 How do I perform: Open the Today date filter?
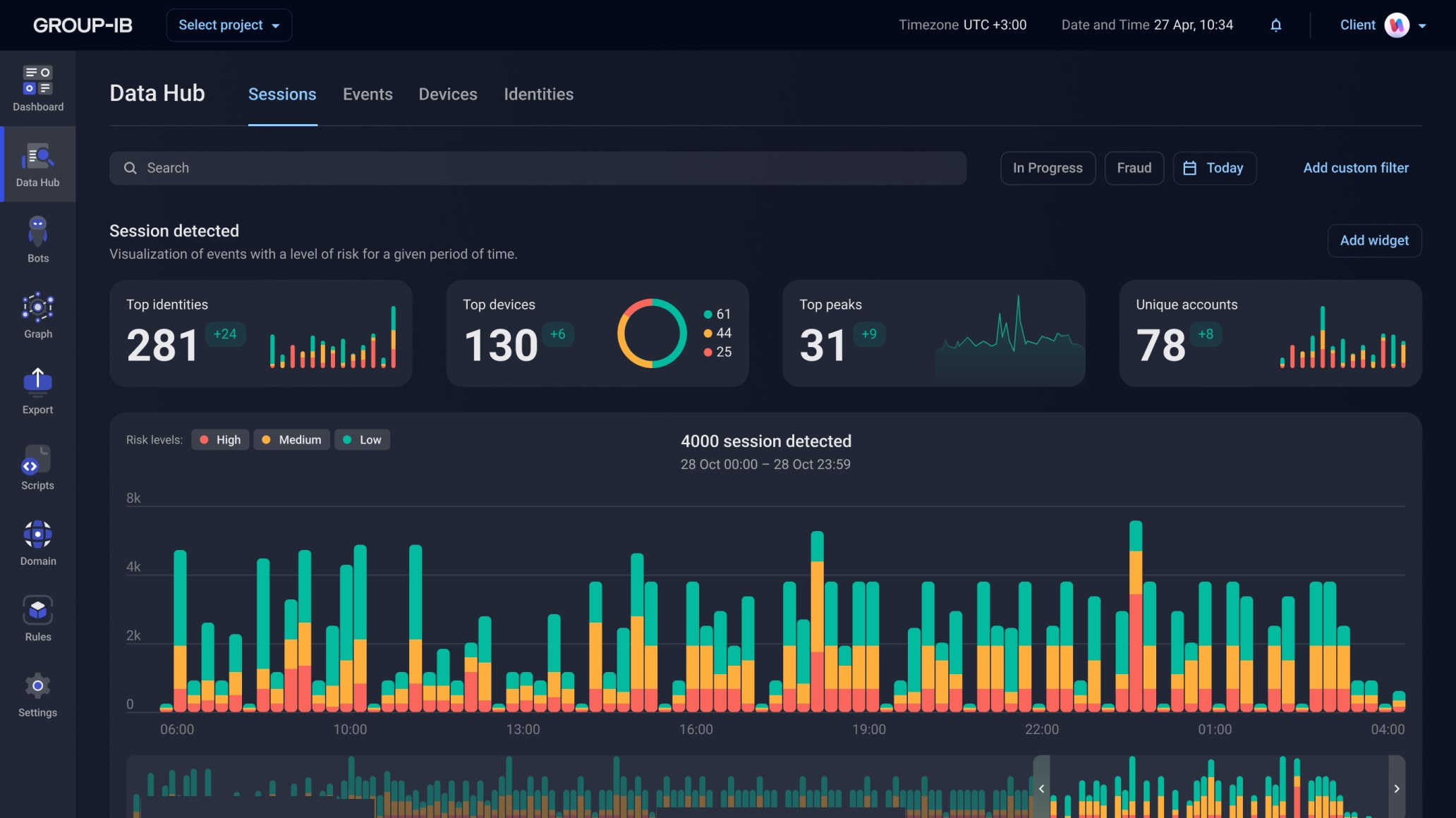point(1214,168)
